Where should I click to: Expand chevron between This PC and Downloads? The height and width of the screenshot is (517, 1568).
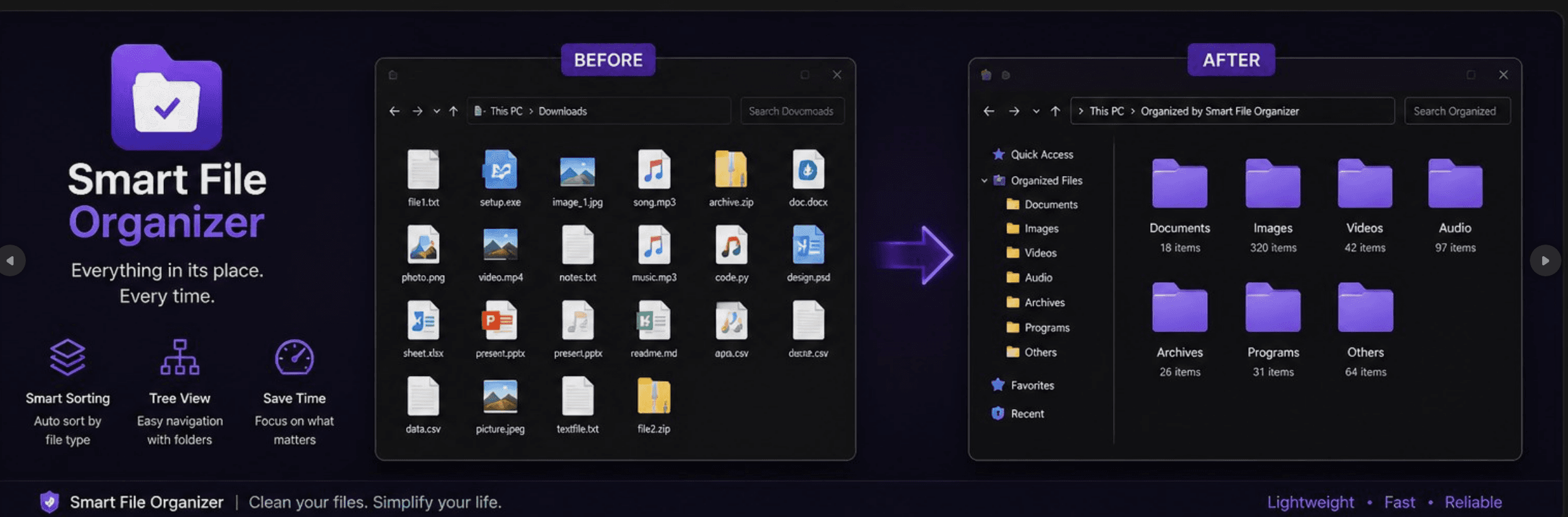click(x=531, y=111)
